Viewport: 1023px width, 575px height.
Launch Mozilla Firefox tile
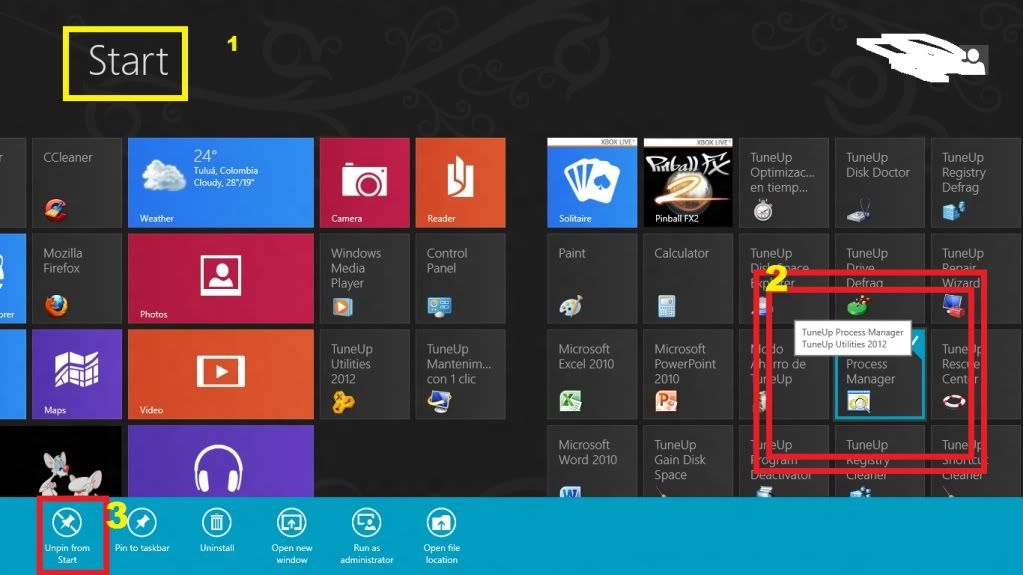tap(77, 279)
